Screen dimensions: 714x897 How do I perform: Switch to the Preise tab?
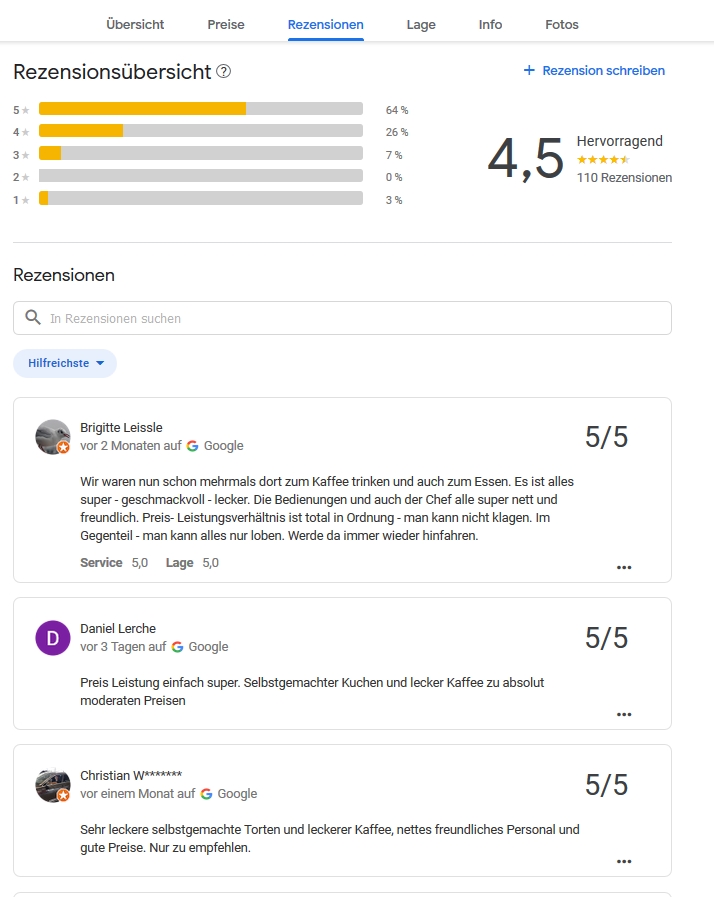coord(225,25)
